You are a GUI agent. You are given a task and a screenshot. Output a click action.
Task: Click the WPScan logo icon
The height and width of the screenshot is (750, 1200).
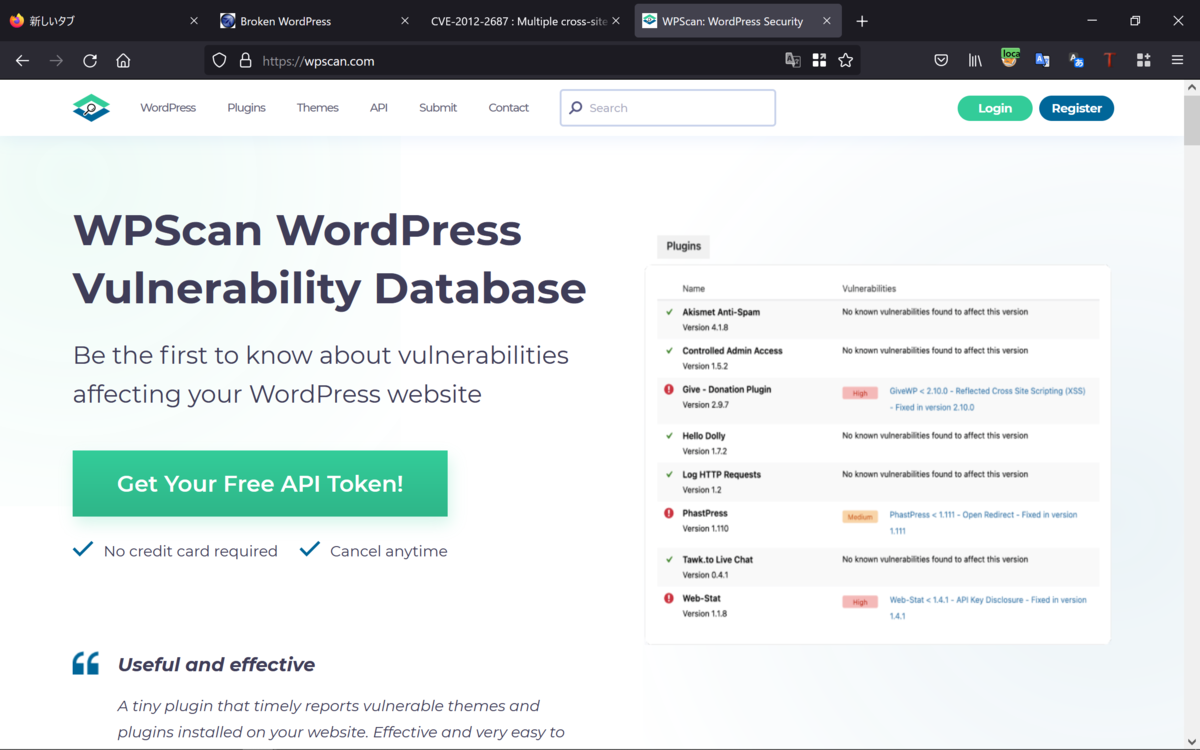click(91, 108)
